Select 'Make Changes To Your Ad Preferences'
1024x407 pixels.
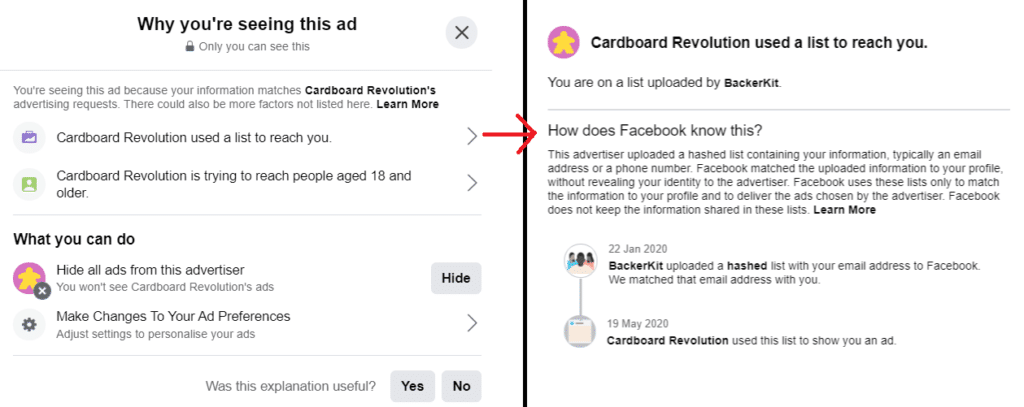click(173, 316)
